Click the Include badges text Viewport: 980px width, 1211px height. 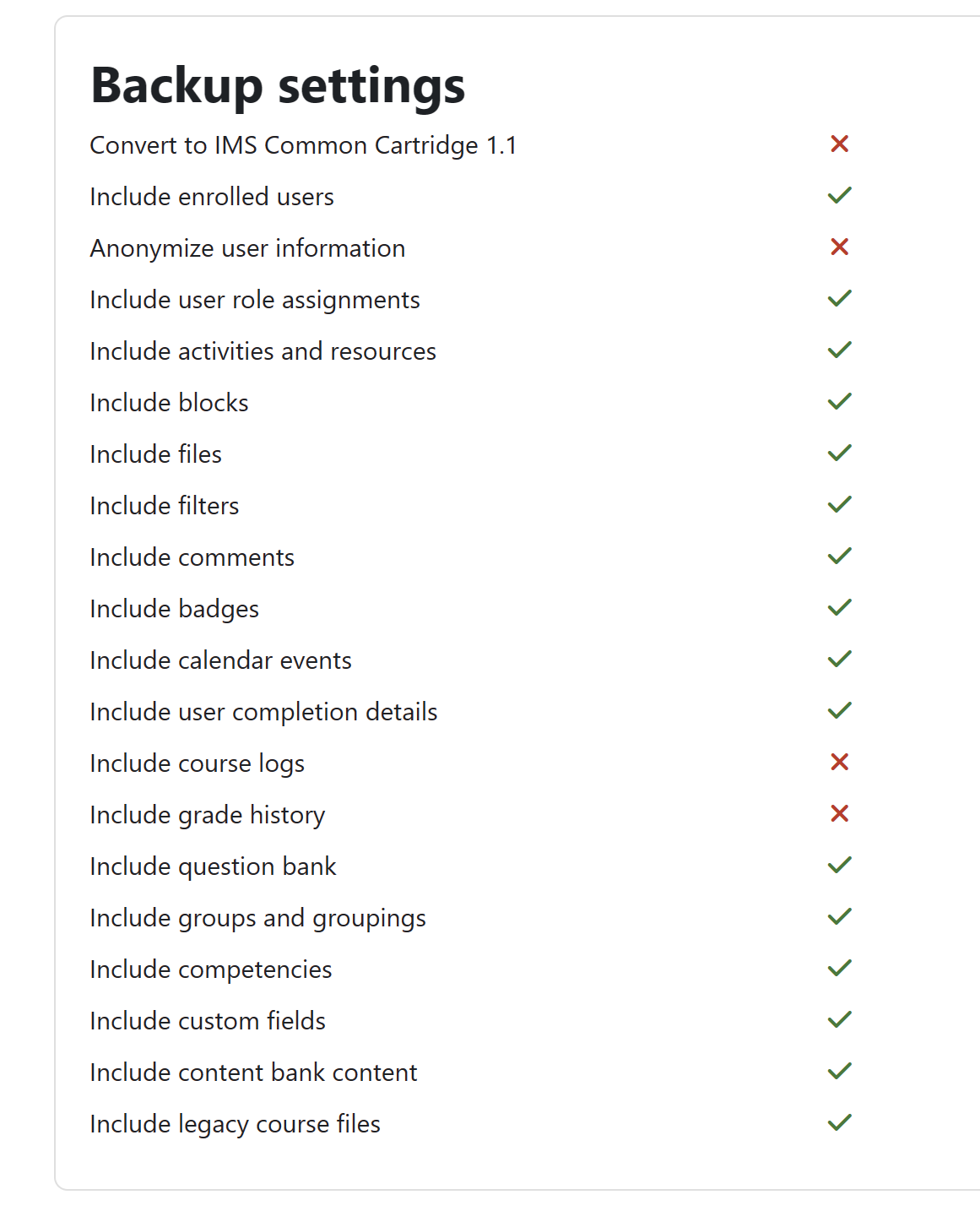point(175,609)
